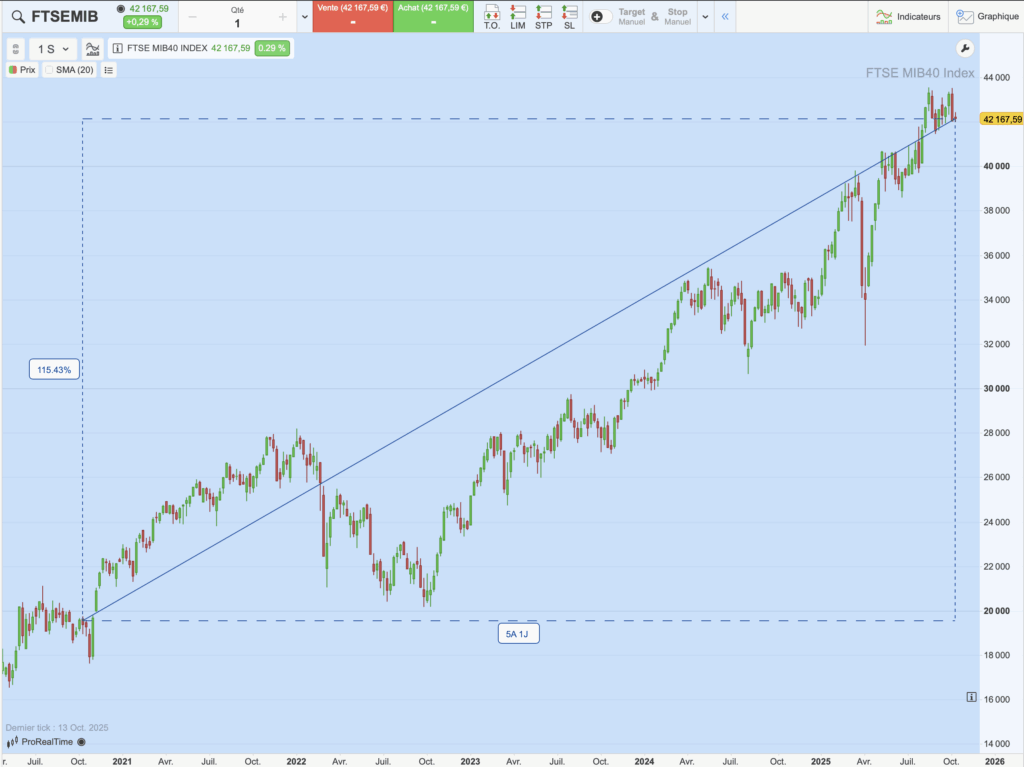Open the chart settings wrench icon
This screenshot has height=767, width=1024.
963,48
